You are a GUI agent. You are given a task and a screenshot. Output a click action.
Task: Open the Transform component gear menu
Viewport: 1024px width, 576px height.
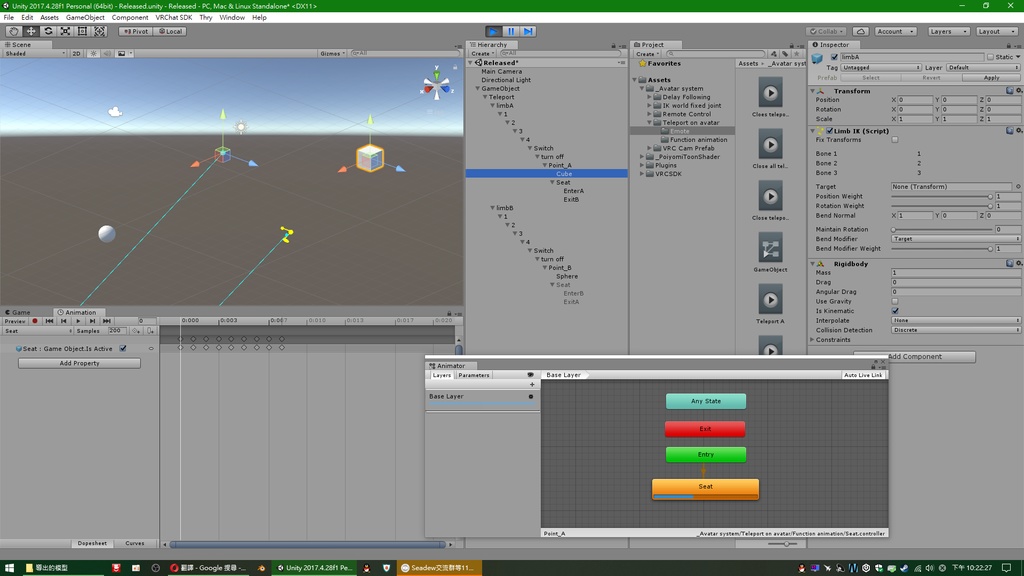tap(1019, 91)
